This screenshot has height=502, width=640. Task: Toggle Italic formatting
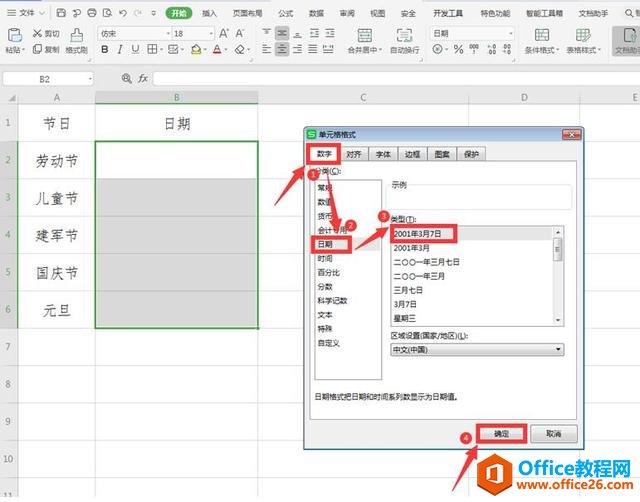(x=120, y=49)
